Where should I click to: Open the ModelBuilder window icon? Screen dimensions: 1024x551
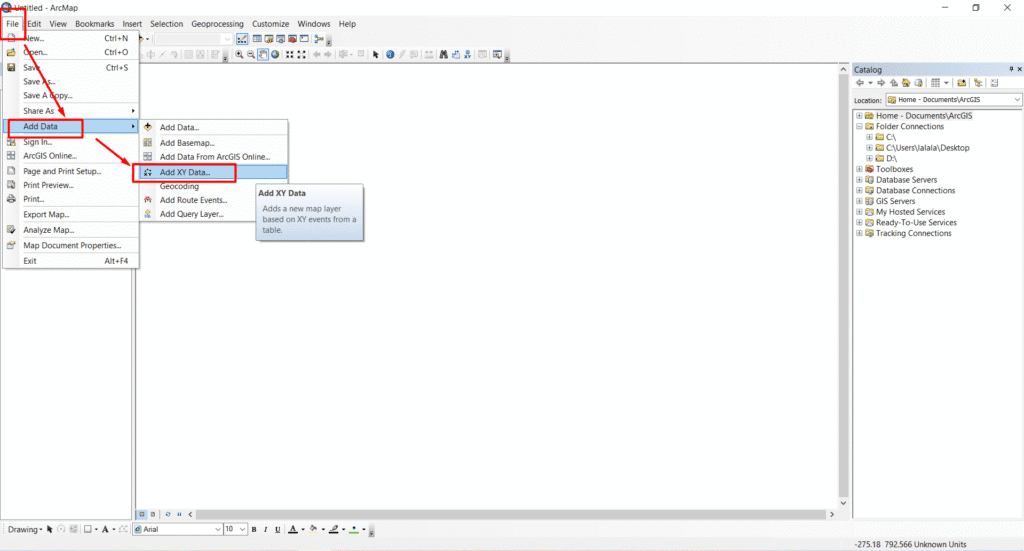319,39
